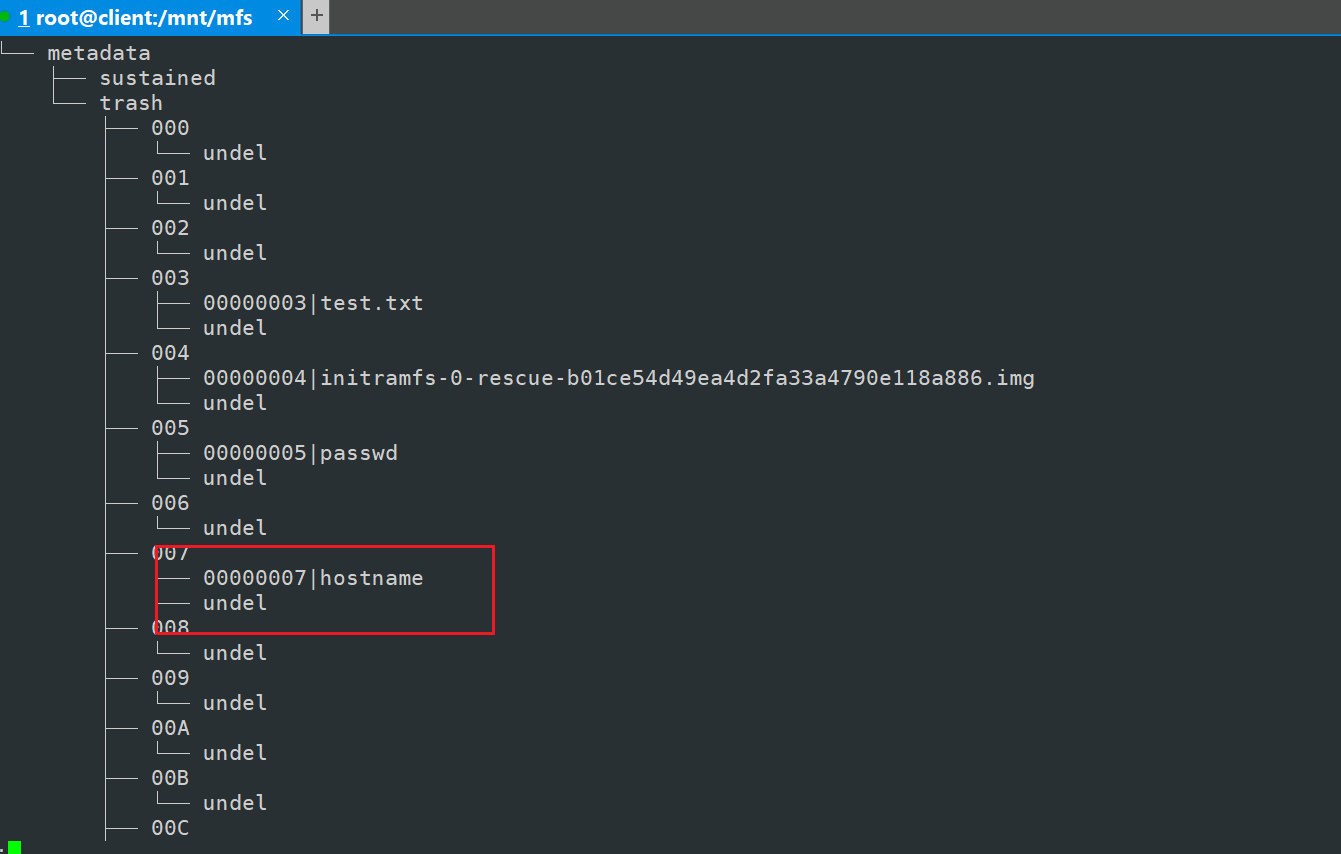Click the 005 directory line
Viewport: 1341px width, 854px height.
coord(170,428)
